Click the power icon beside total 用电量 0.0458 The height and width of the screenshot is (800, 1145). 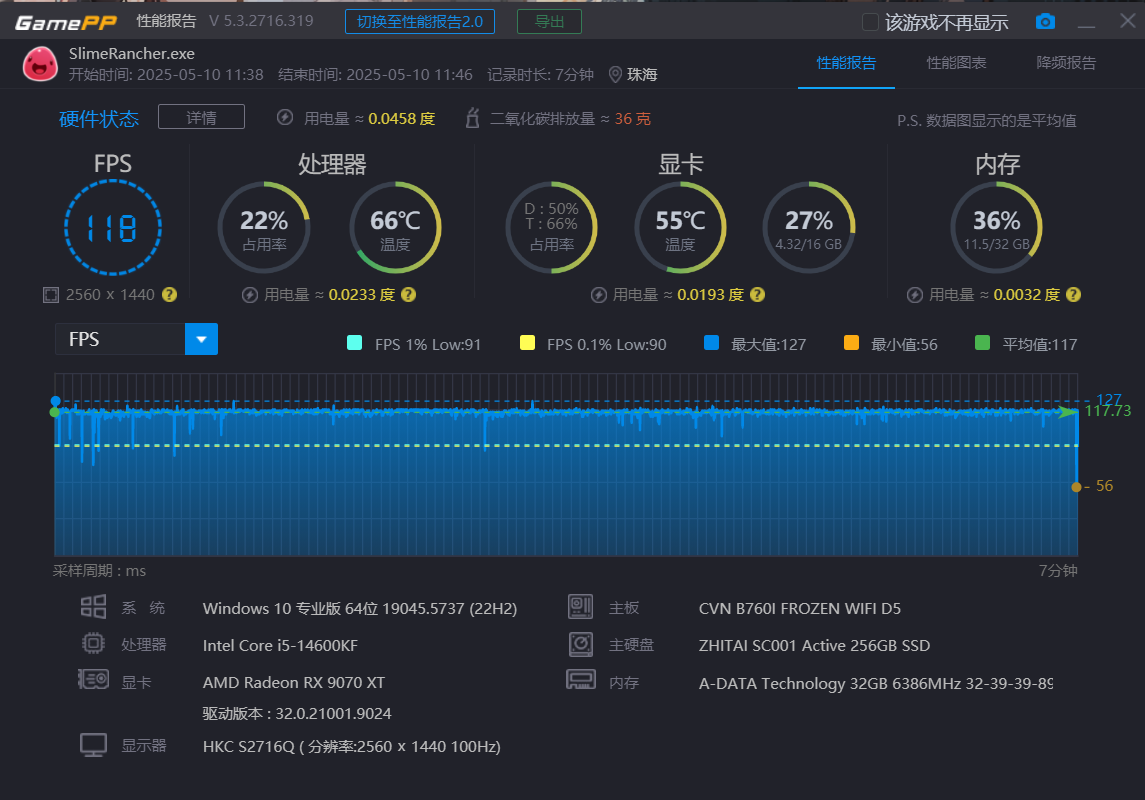tap(286, 118)
